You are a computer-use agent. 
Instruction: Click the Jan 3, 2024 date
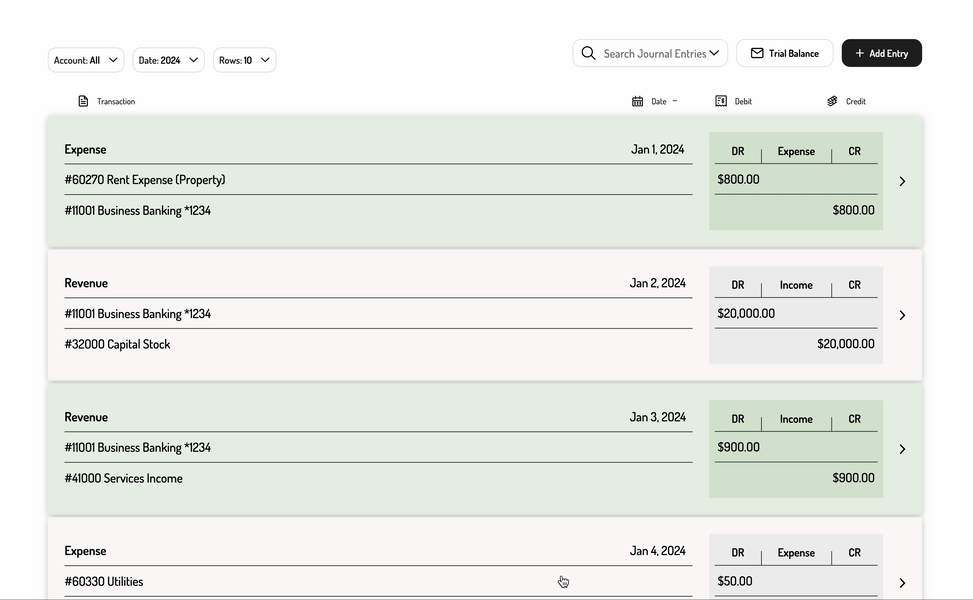(x=658, y=417)
